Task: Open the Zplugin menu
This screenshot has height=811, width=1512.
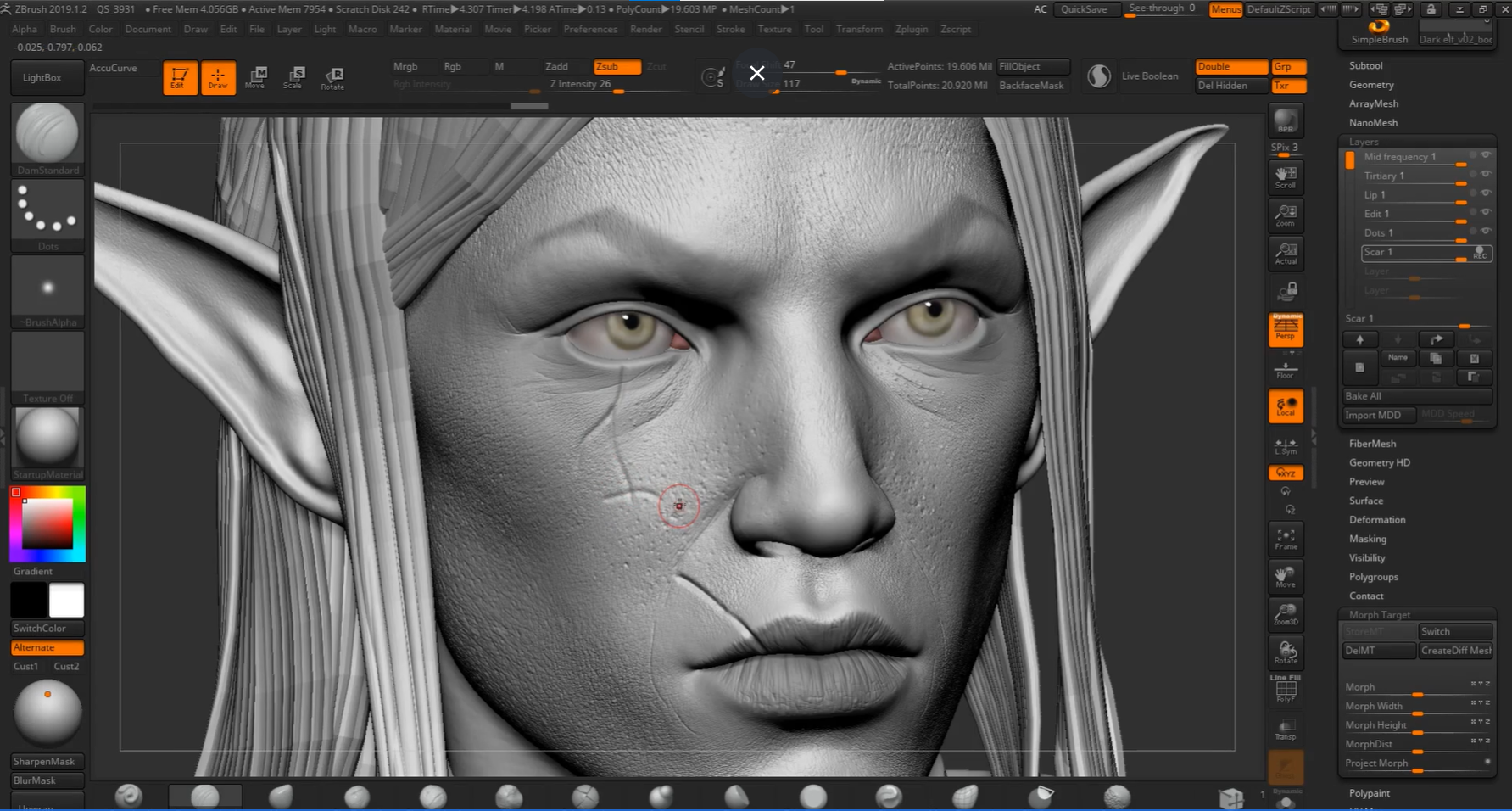Action: (x=912, y=29)
